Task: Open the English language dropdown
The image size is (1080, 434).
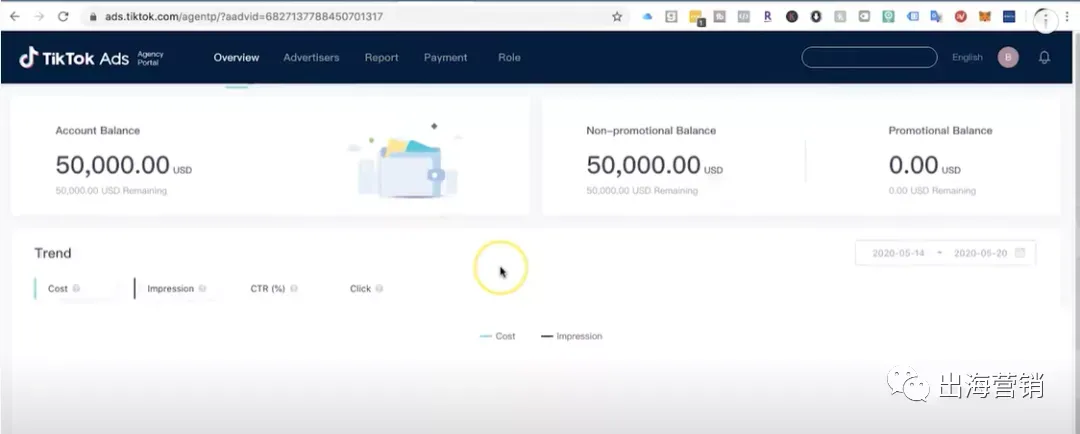Action: pos(967,57)
